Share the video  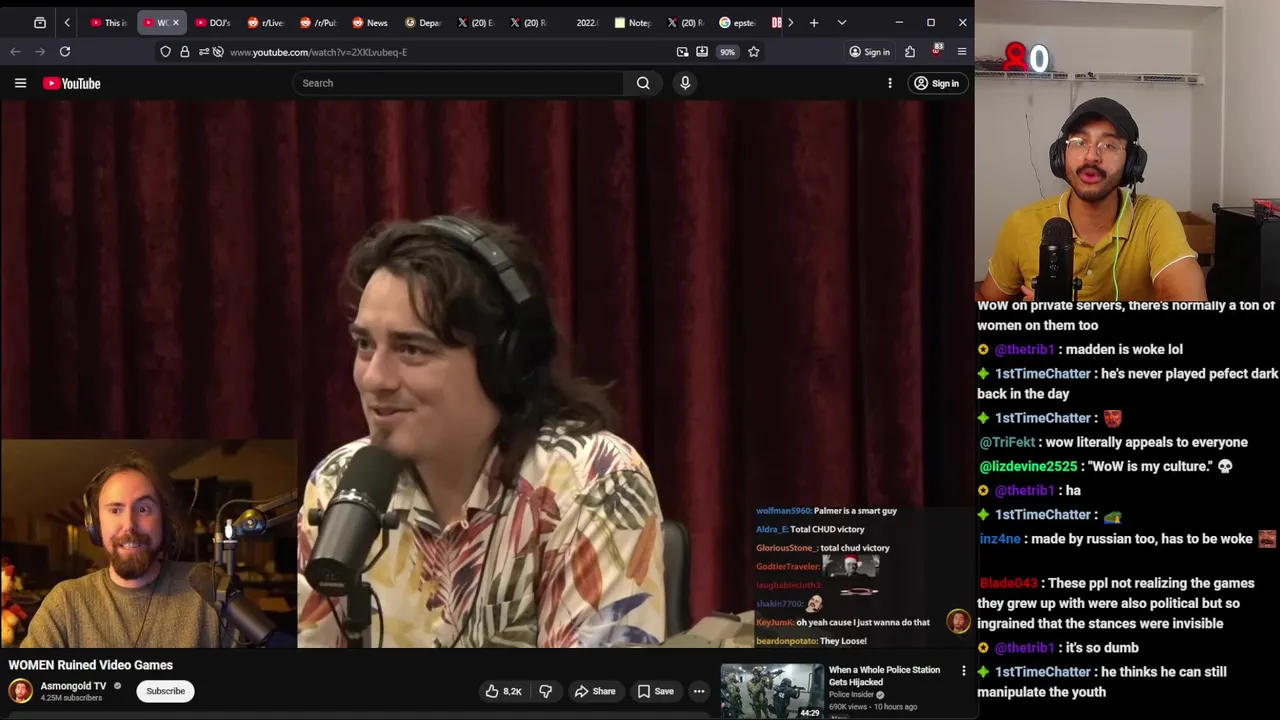click(594, 691)
